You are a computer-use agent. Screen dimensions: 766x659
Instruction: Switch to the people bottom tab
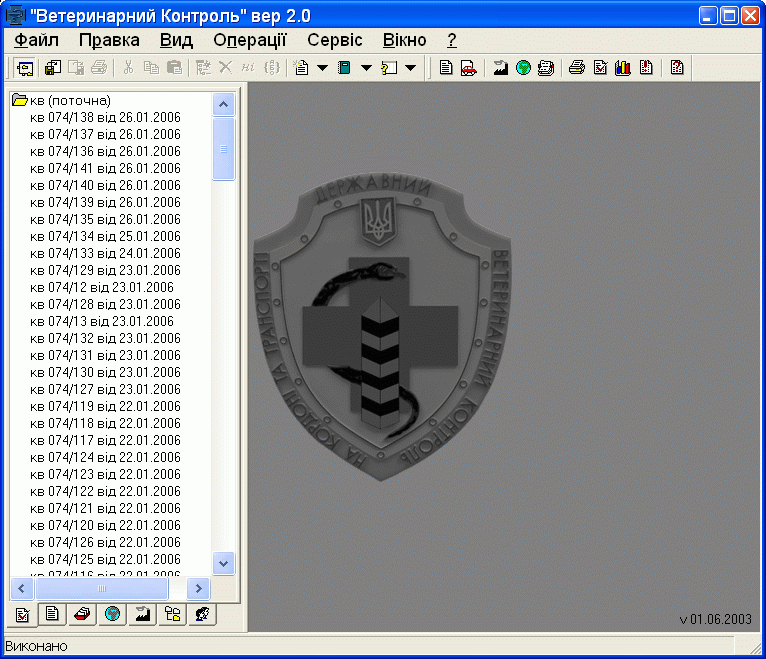coord(203,614)
